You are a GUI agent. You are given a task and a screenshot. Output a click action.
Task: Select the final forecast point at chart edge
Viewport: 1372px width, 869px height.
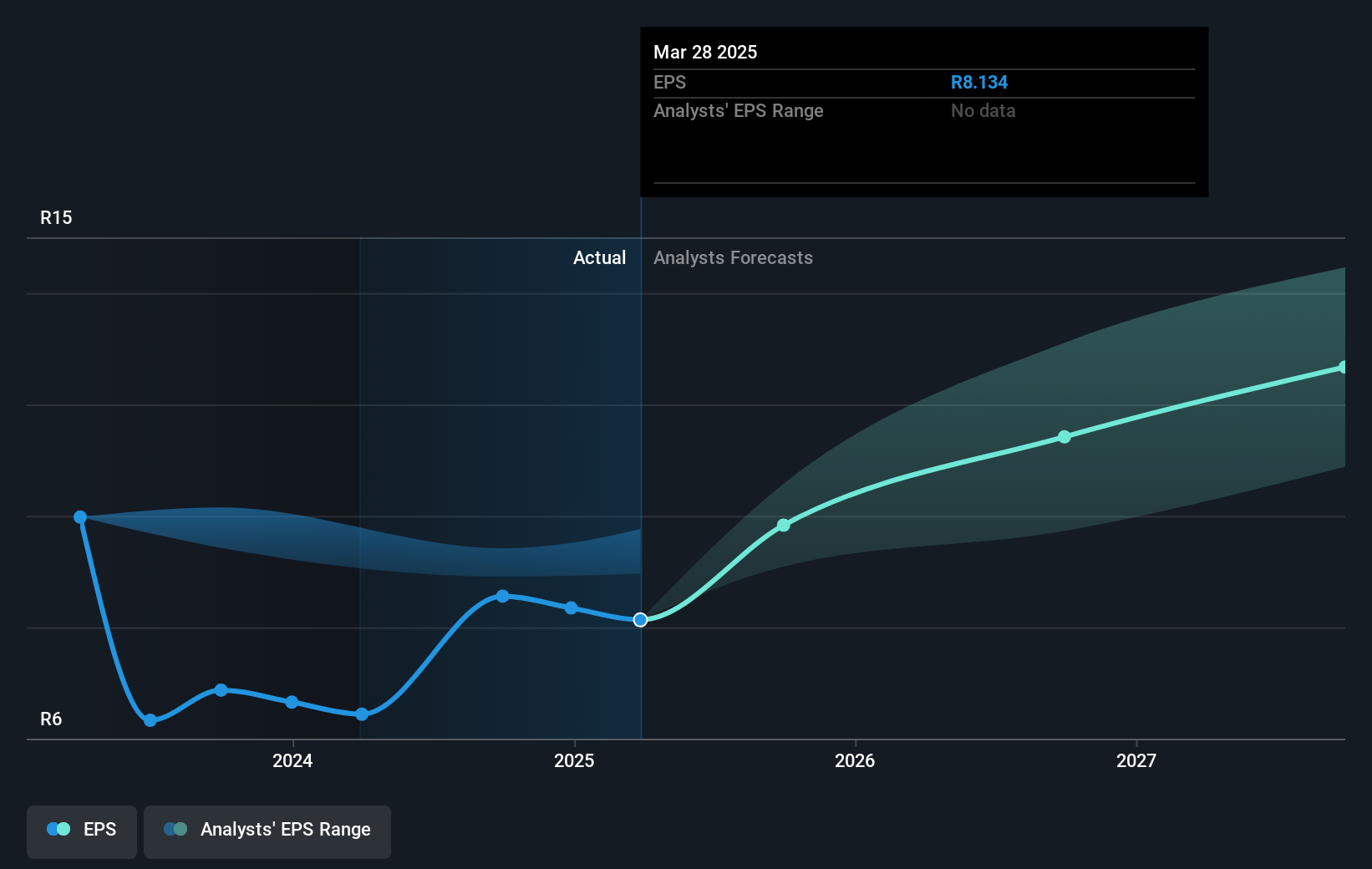click(x=1343, y=366)
